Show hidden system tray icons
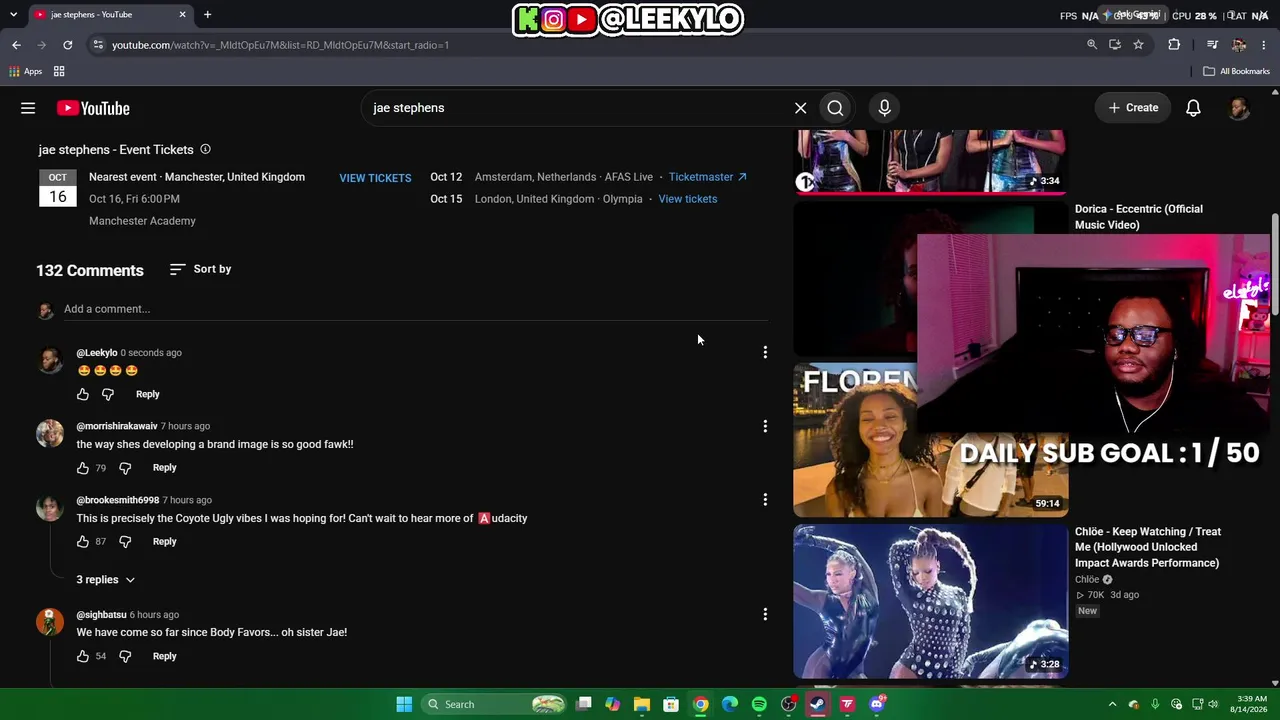This screenshot has width=1280, height=720. [1112, 704]
